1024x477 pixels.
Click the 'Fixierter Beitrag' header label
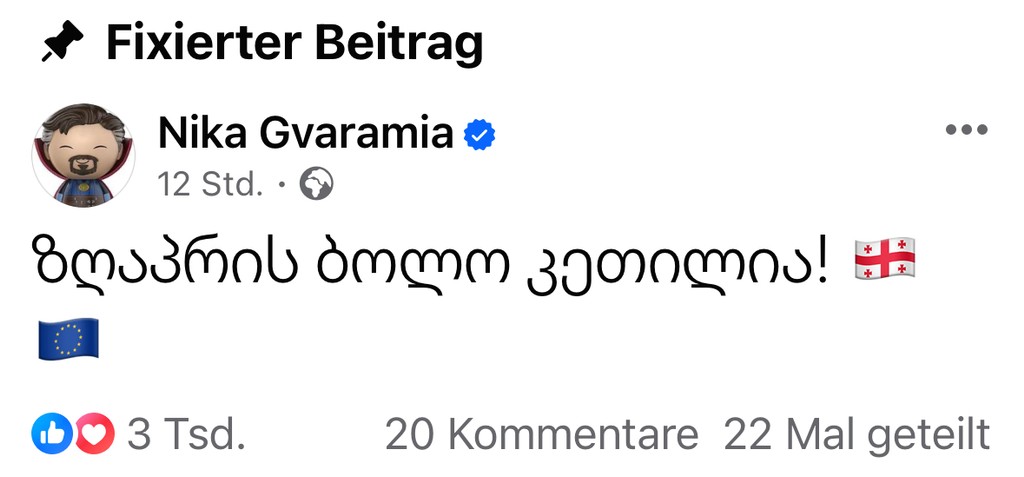pyautogui.click(x=294, y=43)
